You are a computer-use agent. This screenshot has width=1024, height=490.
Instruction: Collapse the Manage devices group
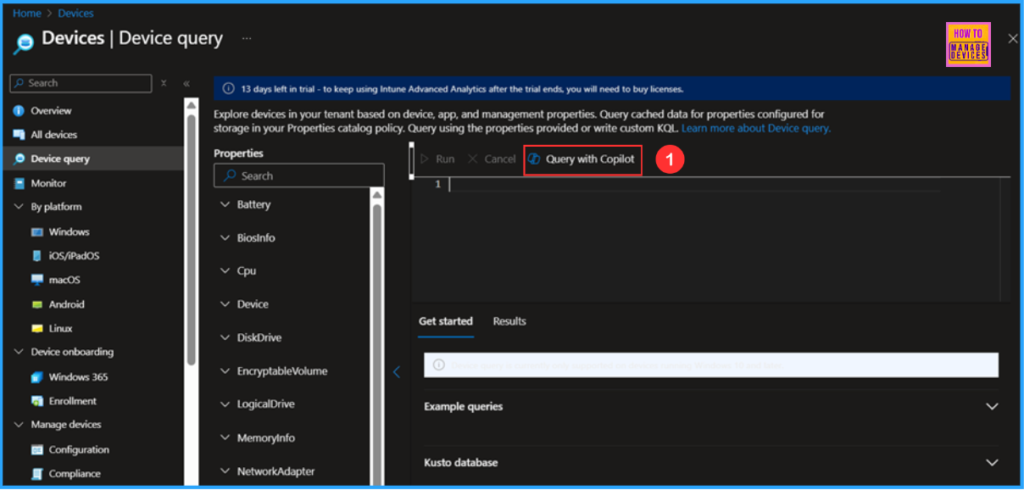click(x=18, y=425)
